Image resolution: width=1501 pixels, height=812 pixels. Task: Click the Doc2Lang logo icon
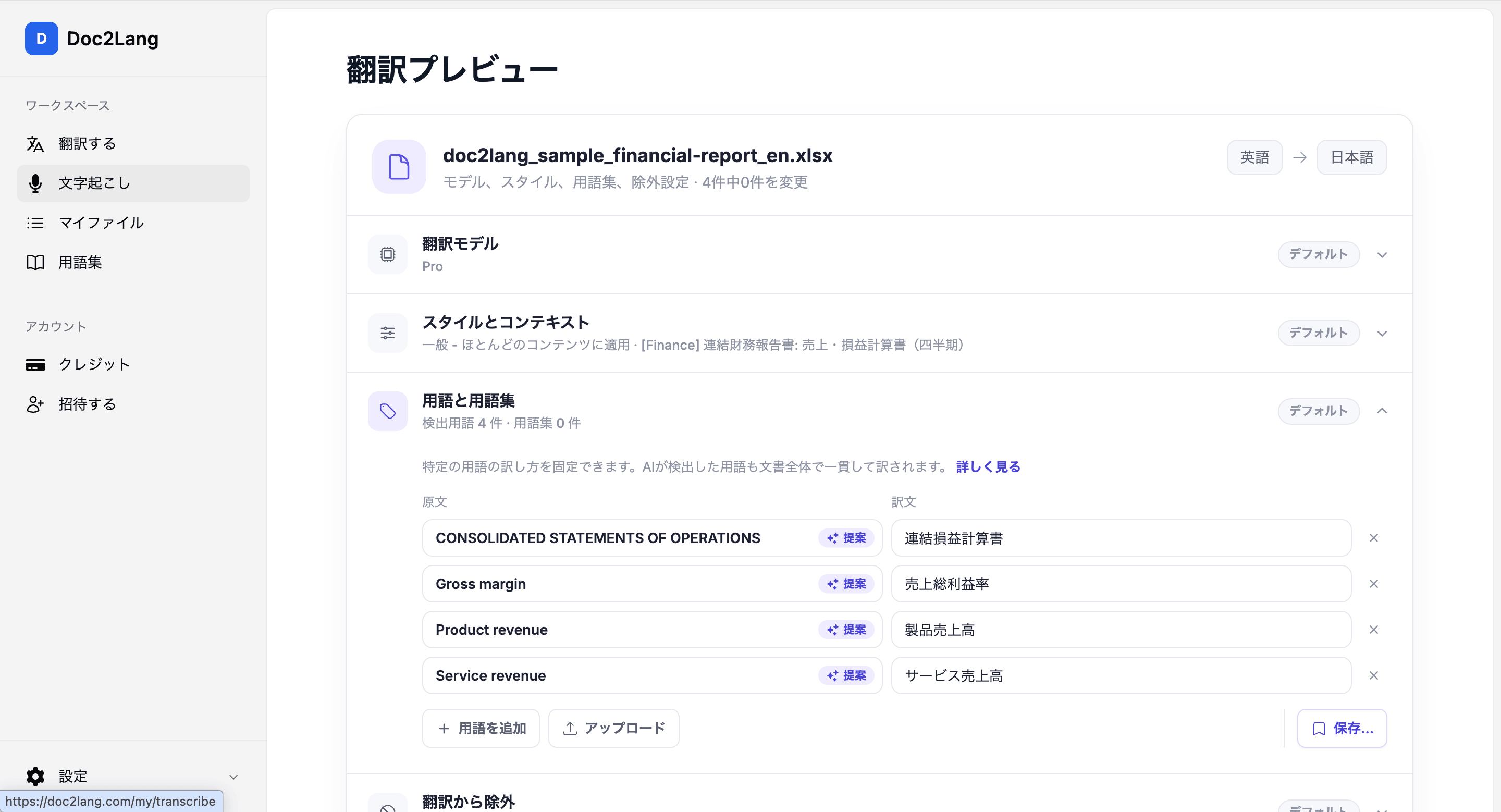pos(41,39)
